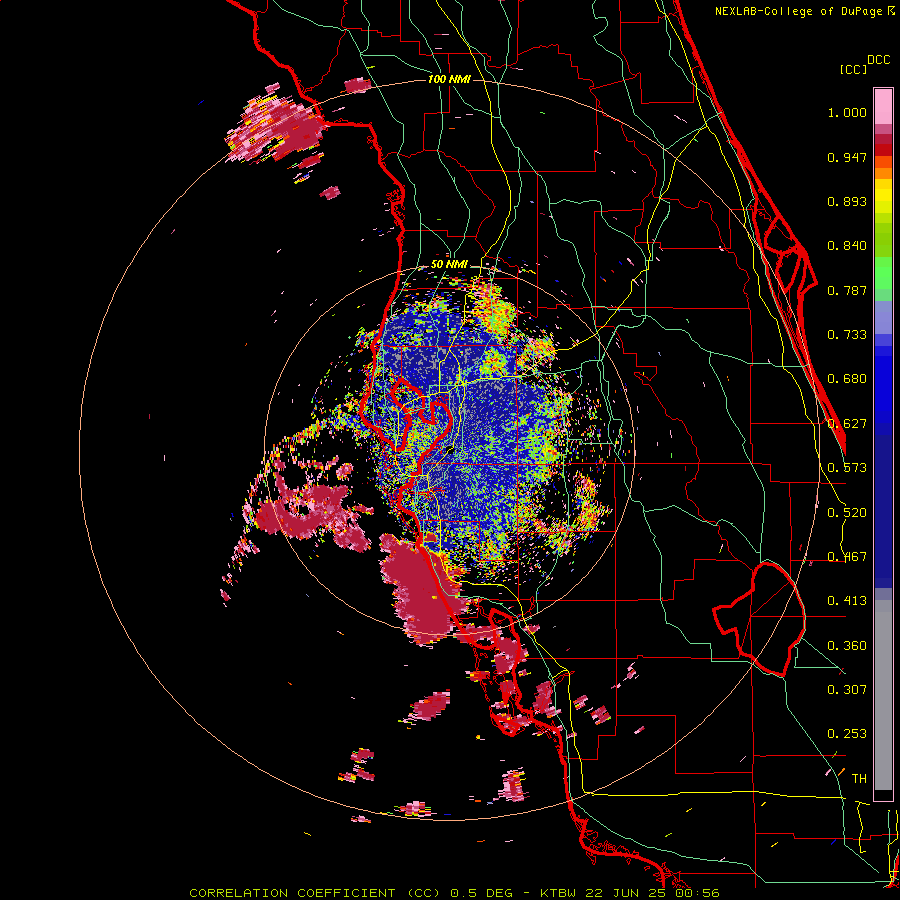Image resolution: width=900 pixels, height=900 pixels.
Task: Select the 1.000 scale value
Action: 847,112
